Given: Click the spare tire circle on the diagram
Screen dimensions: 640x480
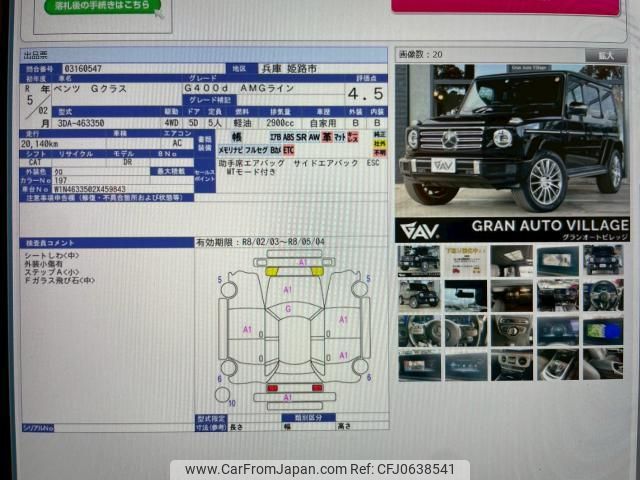Looking at the screenshot, I should point(222,393).
